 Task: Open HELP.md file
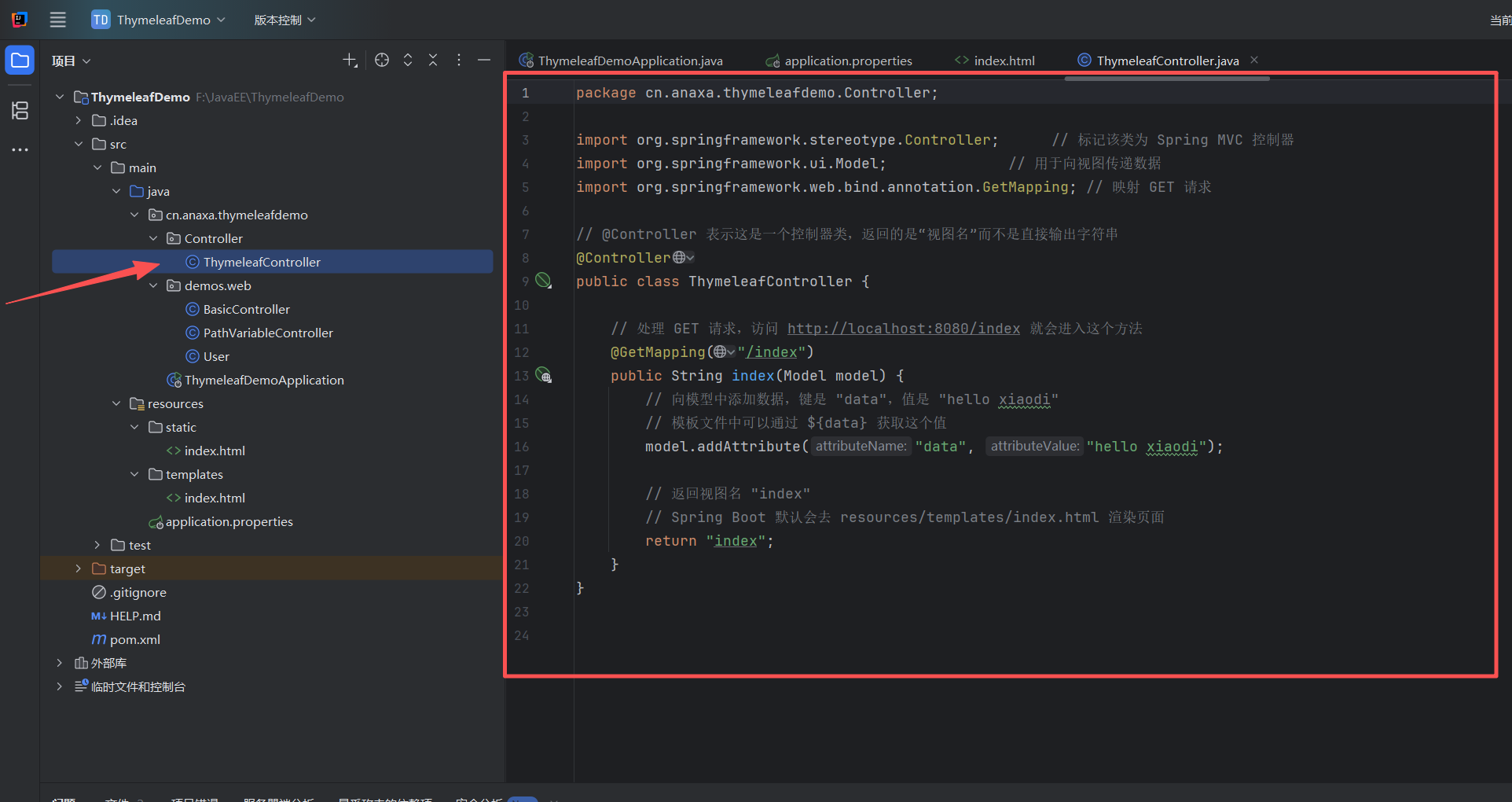pyautogui.click(x=126, y=616)
